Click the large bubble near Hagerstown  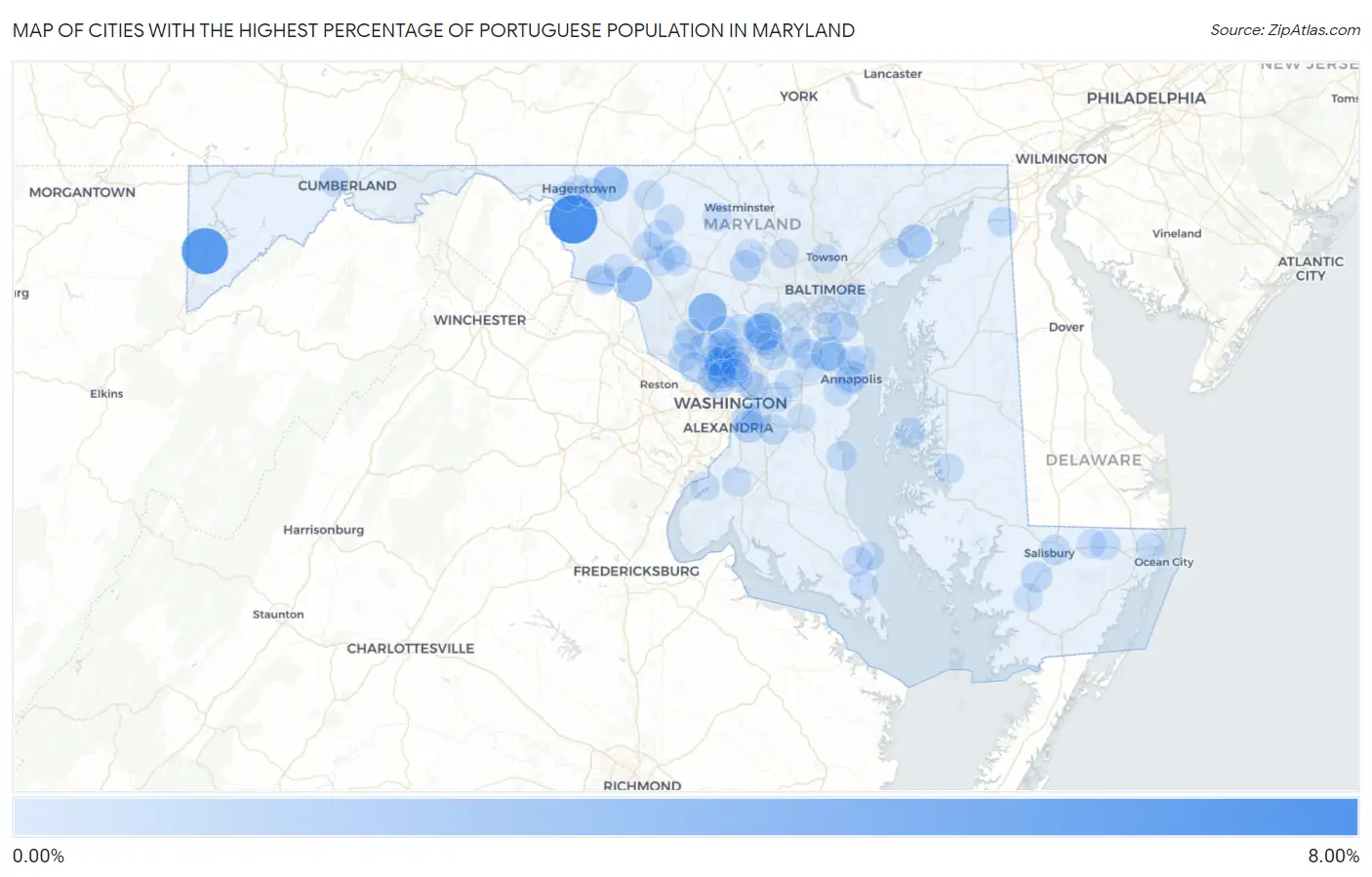click(573, 219)
